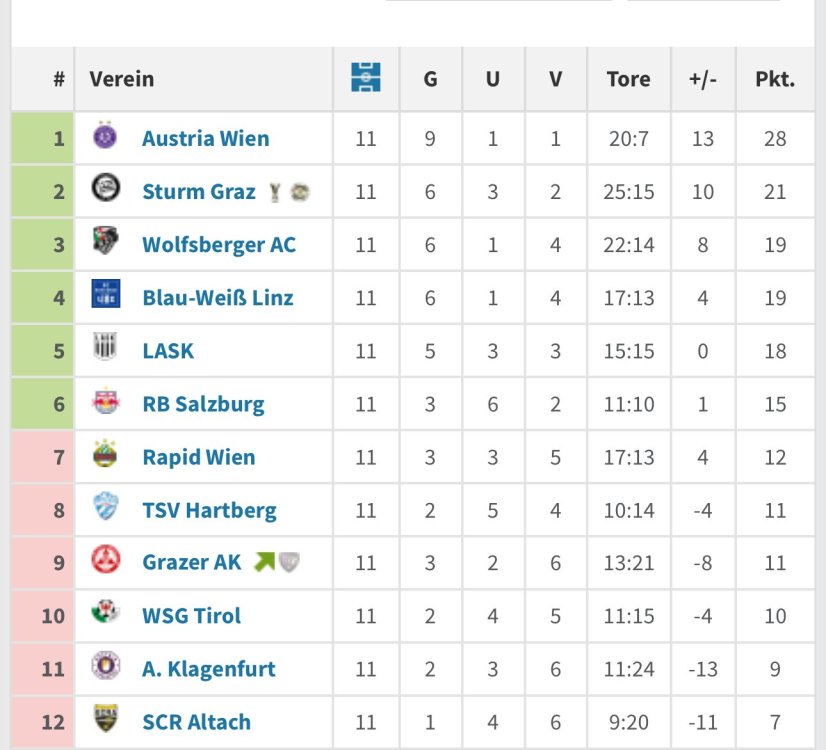Click the football pitch icon in header
The width and height of the screenshot is (826, 750).
click(366, 78)
